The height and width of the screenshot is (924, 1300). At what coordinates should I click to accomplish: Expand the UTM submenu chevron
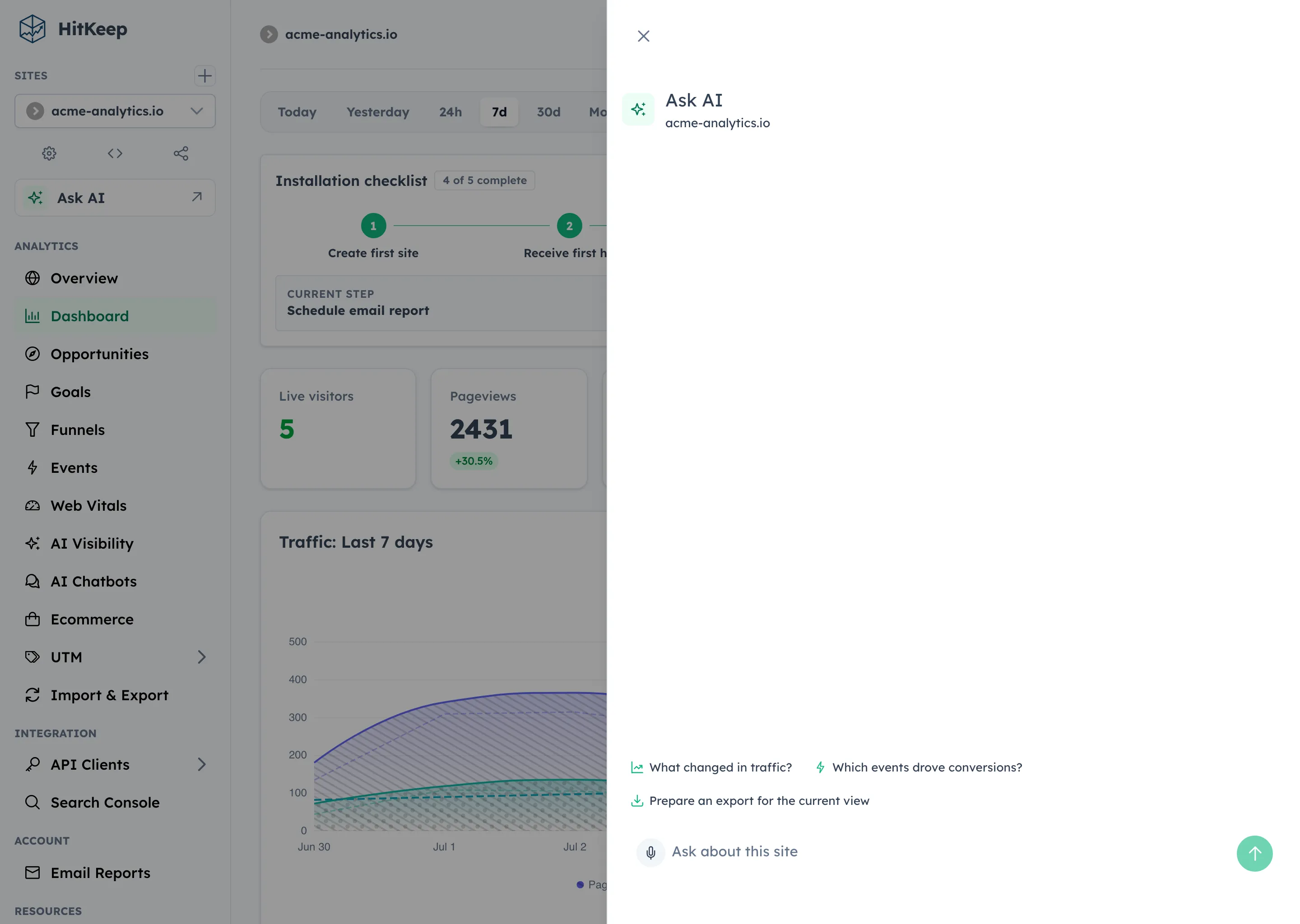point(201,657)
